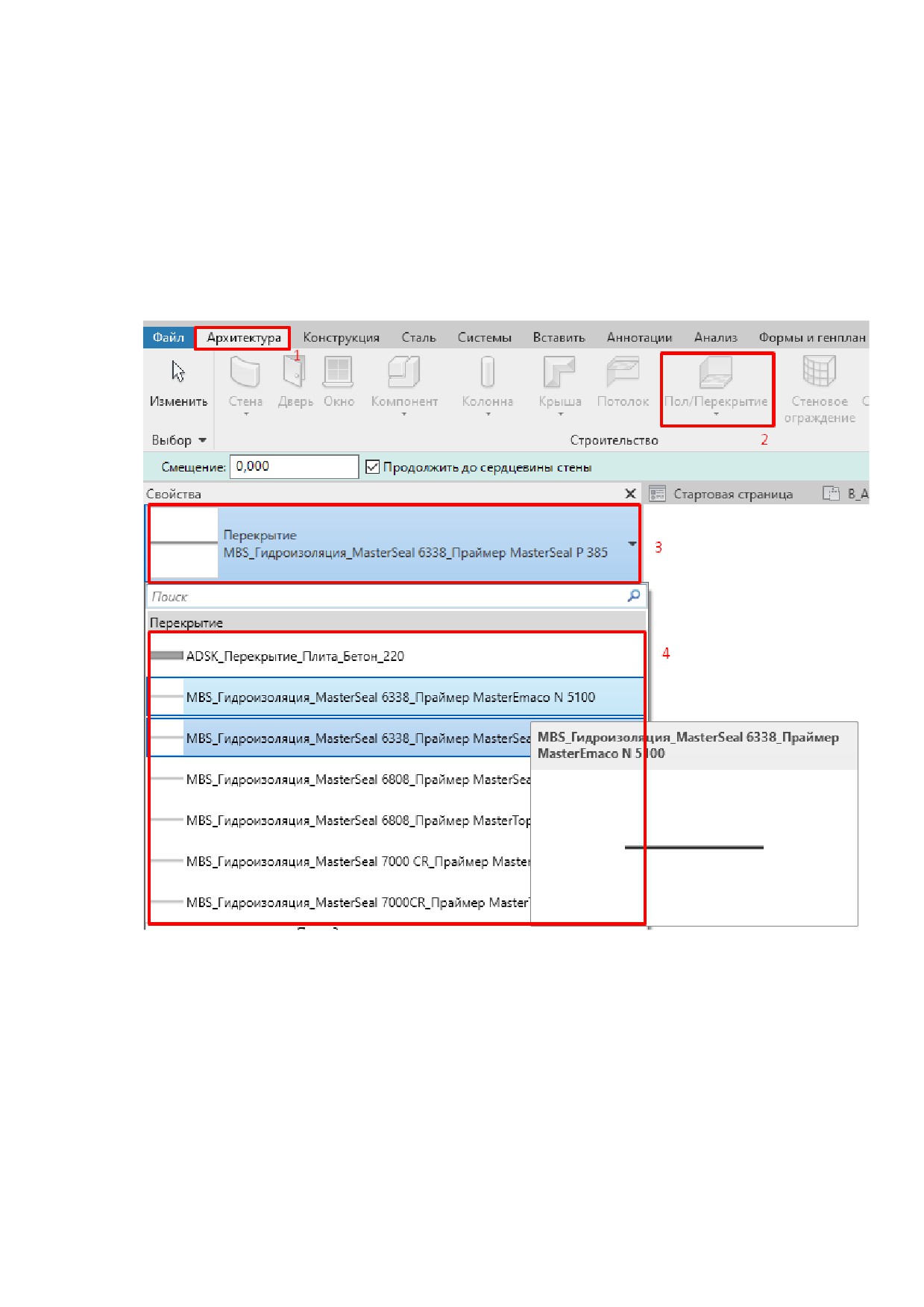Screen dimensions: 924x1307
Task: Choose MasterSeal 7000 CR Праймер type
Action: (339, 862)
